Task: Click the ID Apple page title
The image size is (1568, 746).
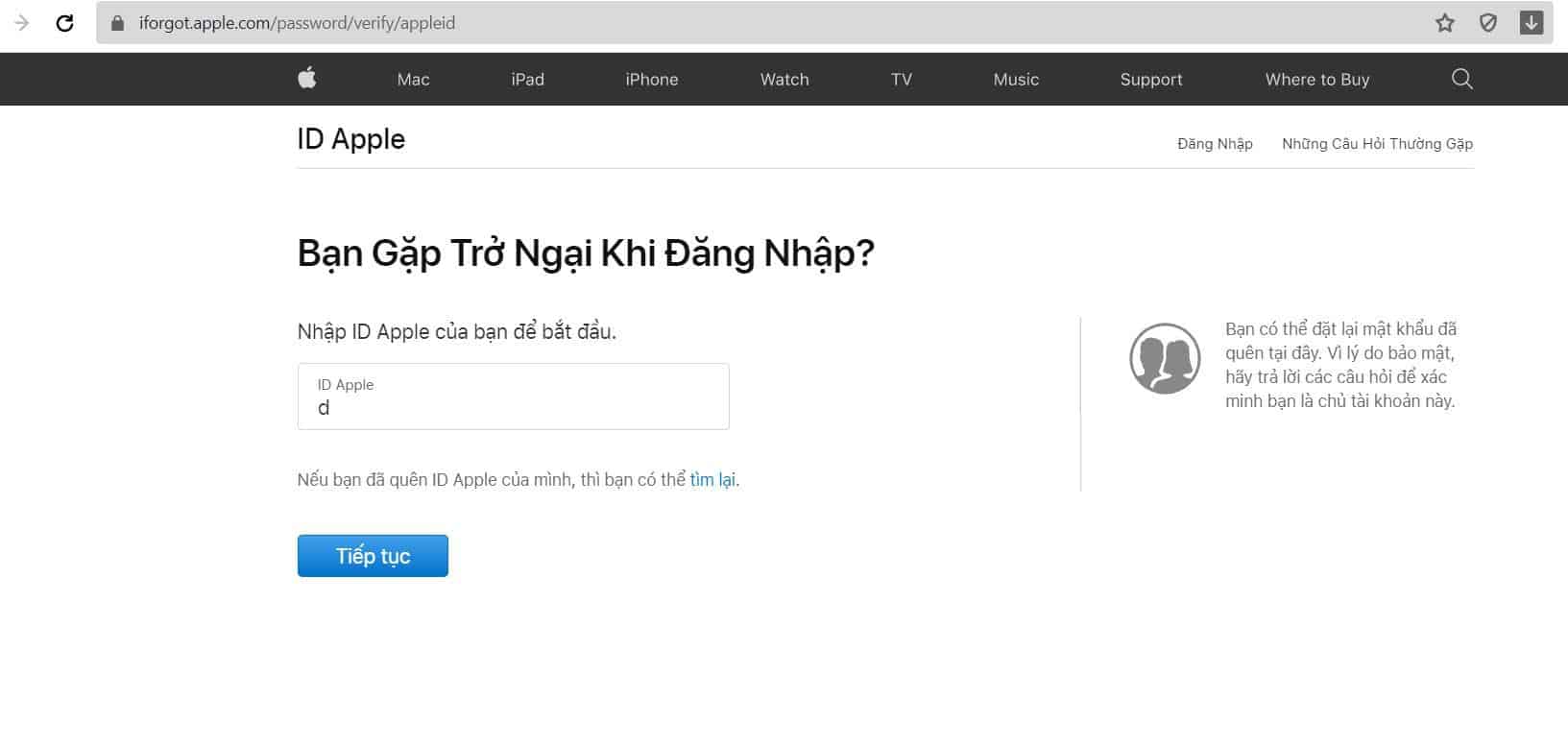Action: [x=351, y=139]
